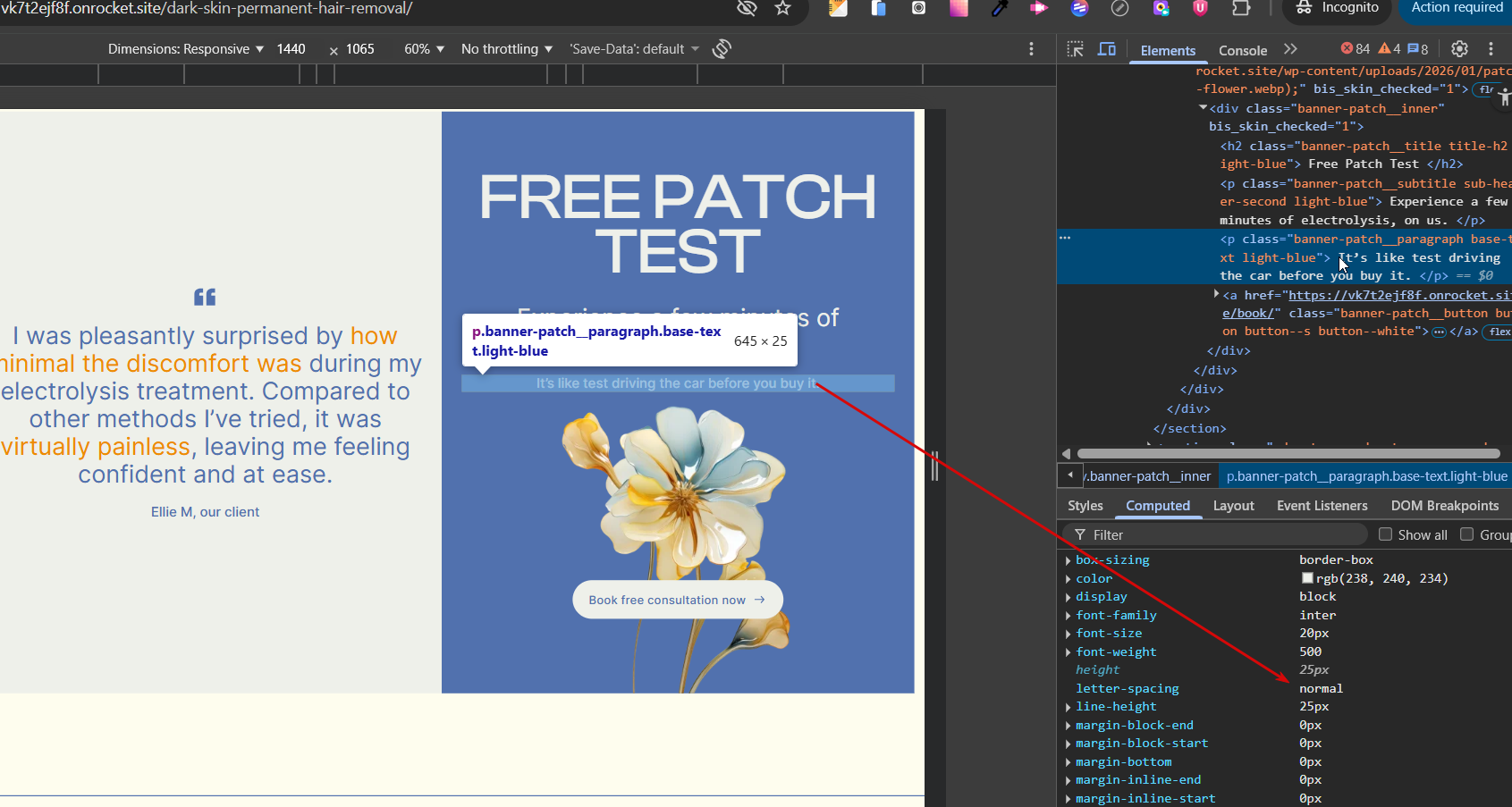Image resolution: width=1512 pixels, height=807 pixels.
Task: Bookmark this page with the star icon
Action: pyautogui.click(x=783, y=8)
